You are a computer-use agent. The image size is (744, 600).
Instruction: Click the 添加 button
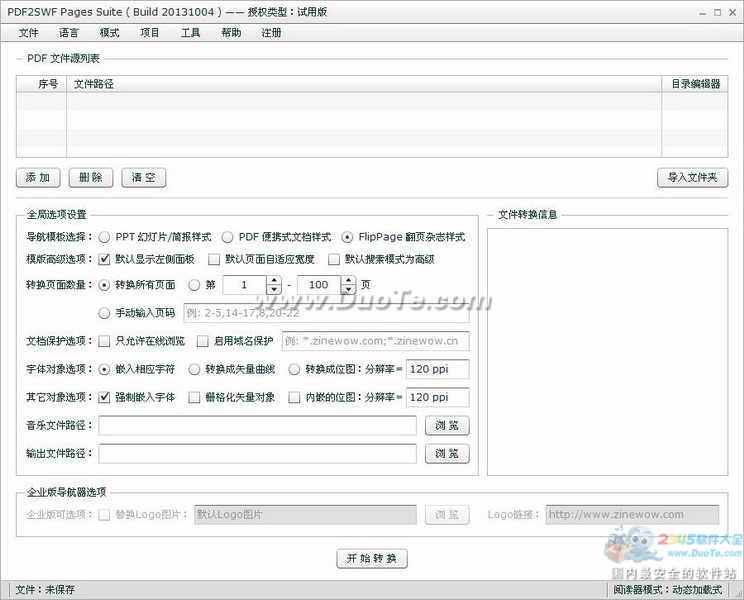[x=38, y=178]
